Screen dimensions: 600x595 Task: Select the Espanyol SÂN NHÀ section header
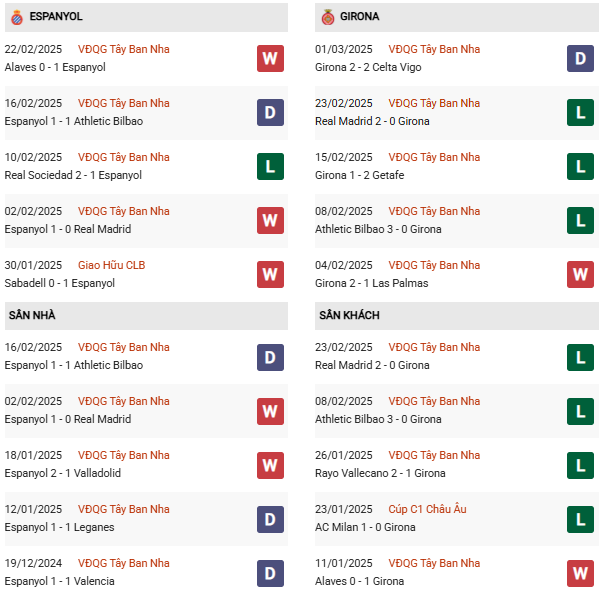pos(32,315)
